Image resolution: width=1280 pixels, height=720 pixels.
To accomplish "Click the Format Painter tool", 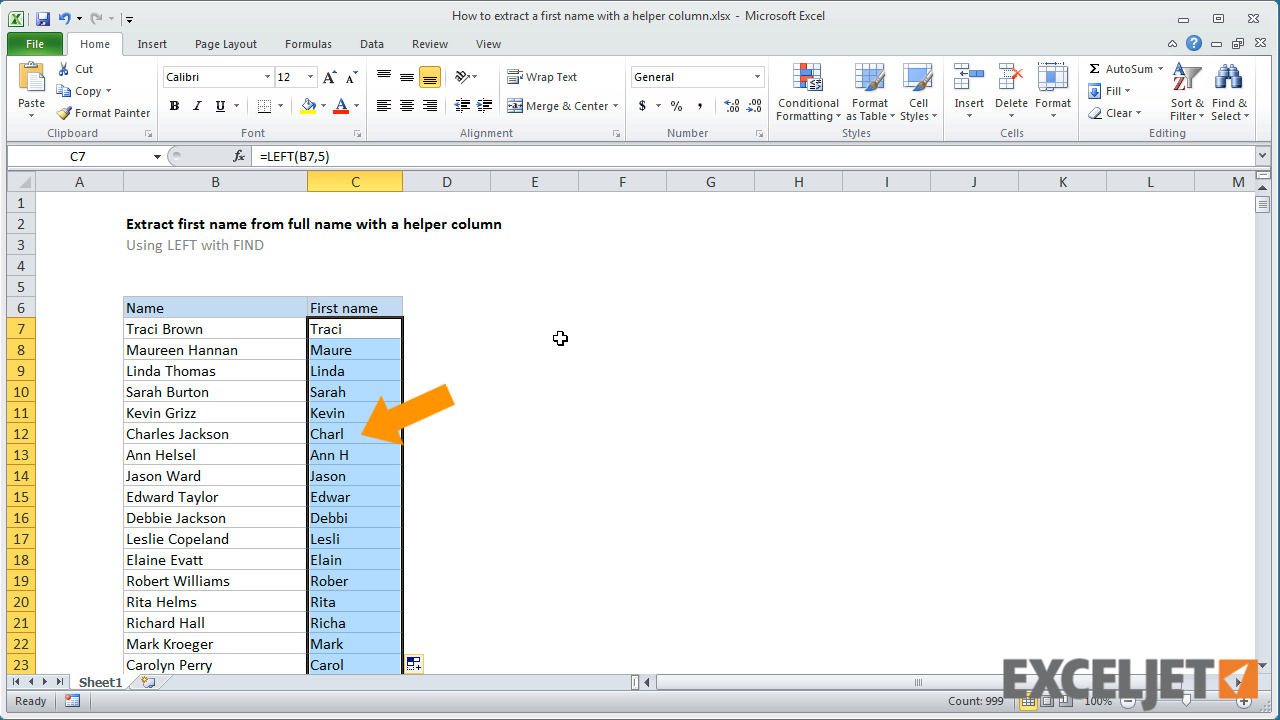I will click(x=103, y=112).
